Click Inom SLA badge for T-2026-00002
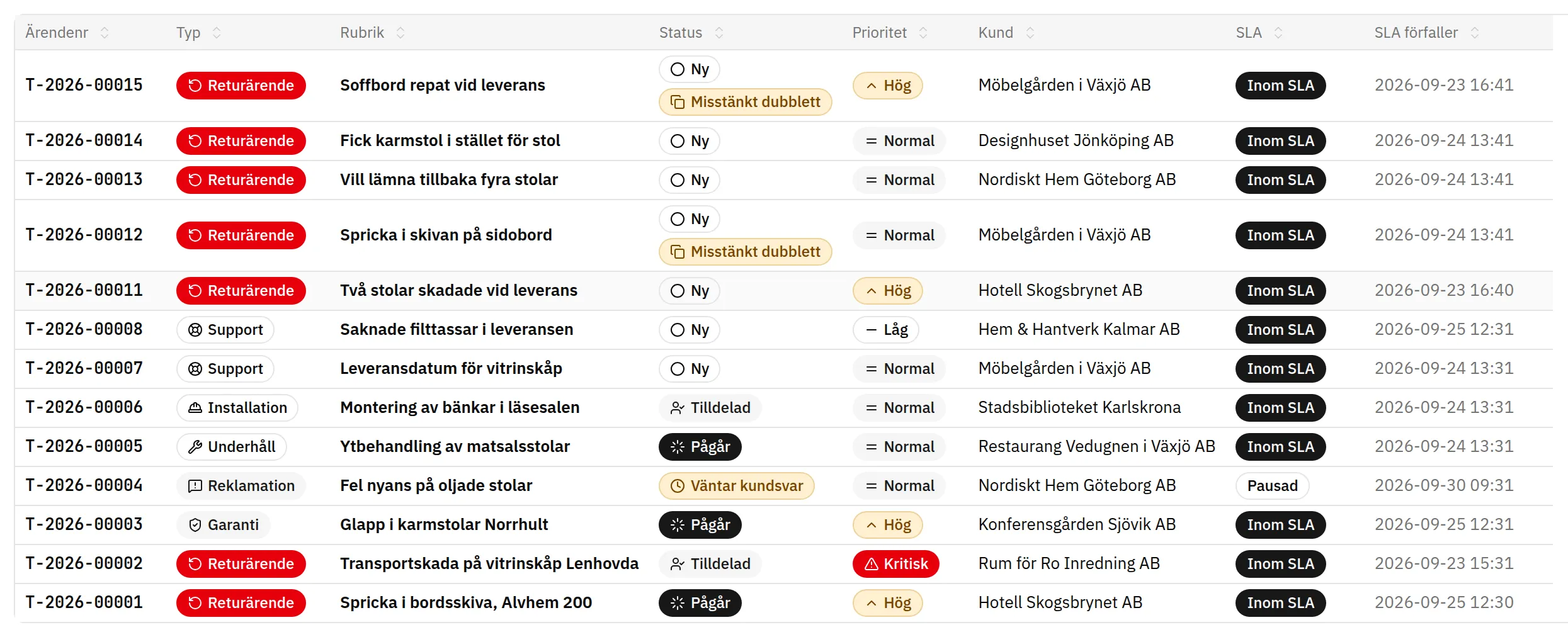The width and height of the screenshot is (1568, 637). pyautogui.click(x=1281, y=564)
